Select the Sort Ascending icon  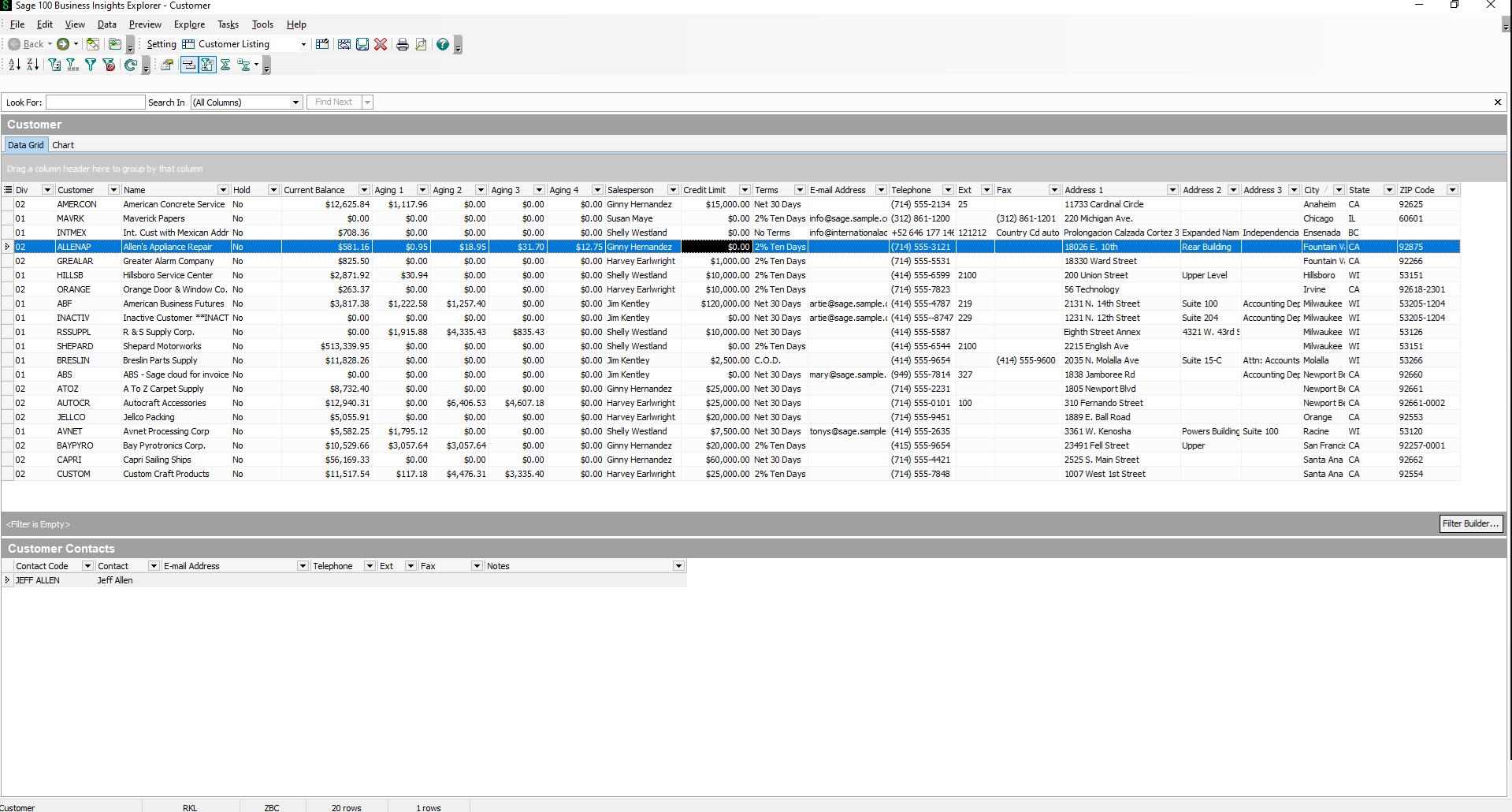tap(14, 65)
